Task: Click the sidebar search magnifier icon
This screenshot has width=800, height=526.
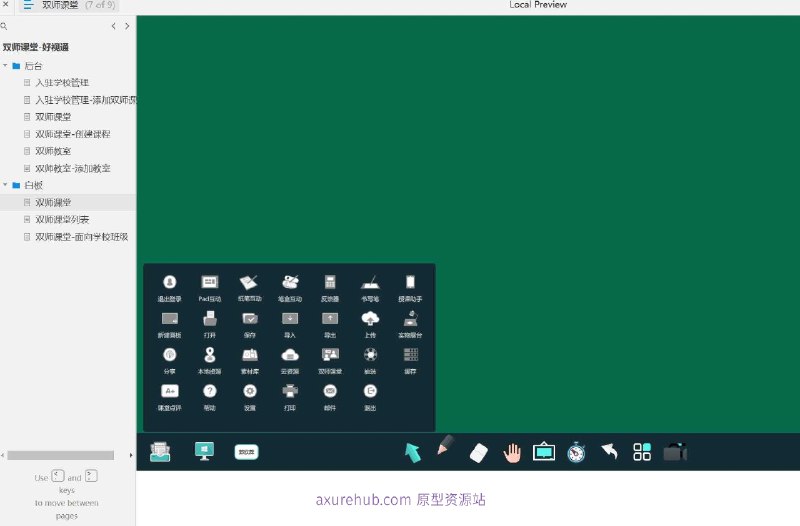Action: pos(4,26)
